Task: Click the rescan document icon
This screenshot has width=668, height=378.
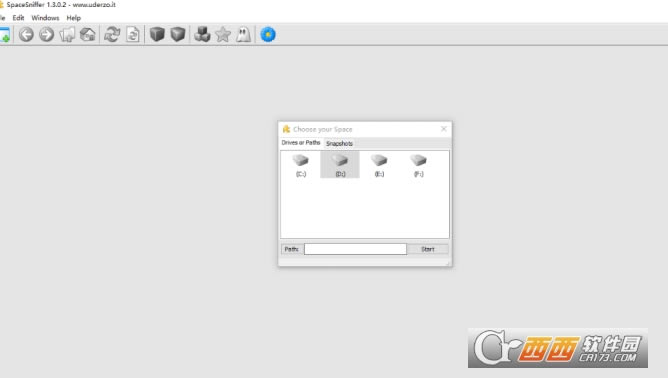Action: tap(133, 35)
